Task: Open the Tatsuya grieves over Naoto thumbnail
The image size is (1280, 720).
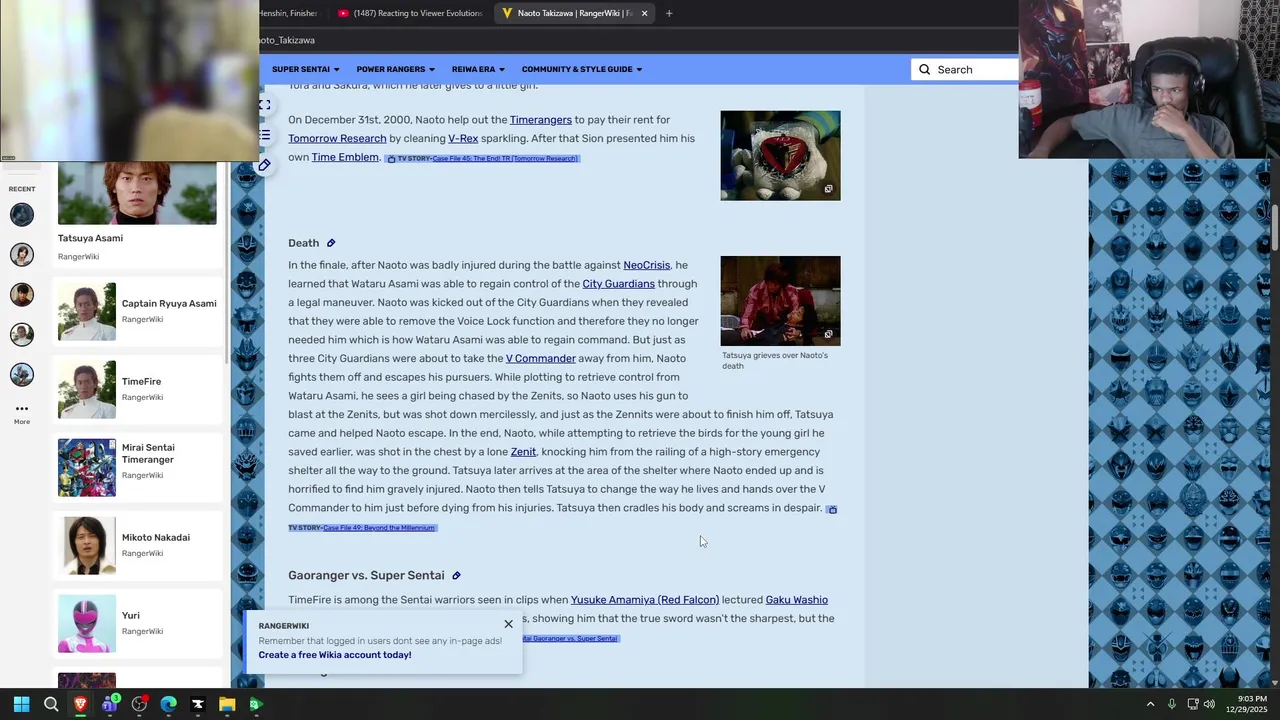Action: pos(780,301)
